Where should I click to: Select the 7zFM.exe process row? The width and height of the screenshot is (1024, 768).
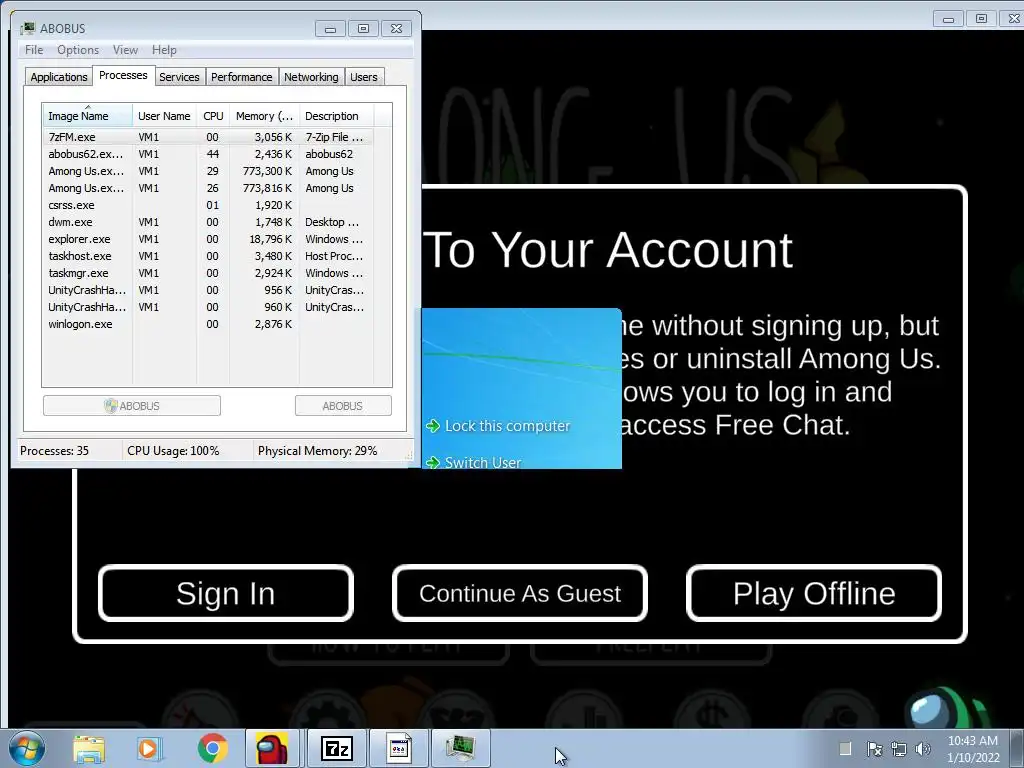[208, 137]
